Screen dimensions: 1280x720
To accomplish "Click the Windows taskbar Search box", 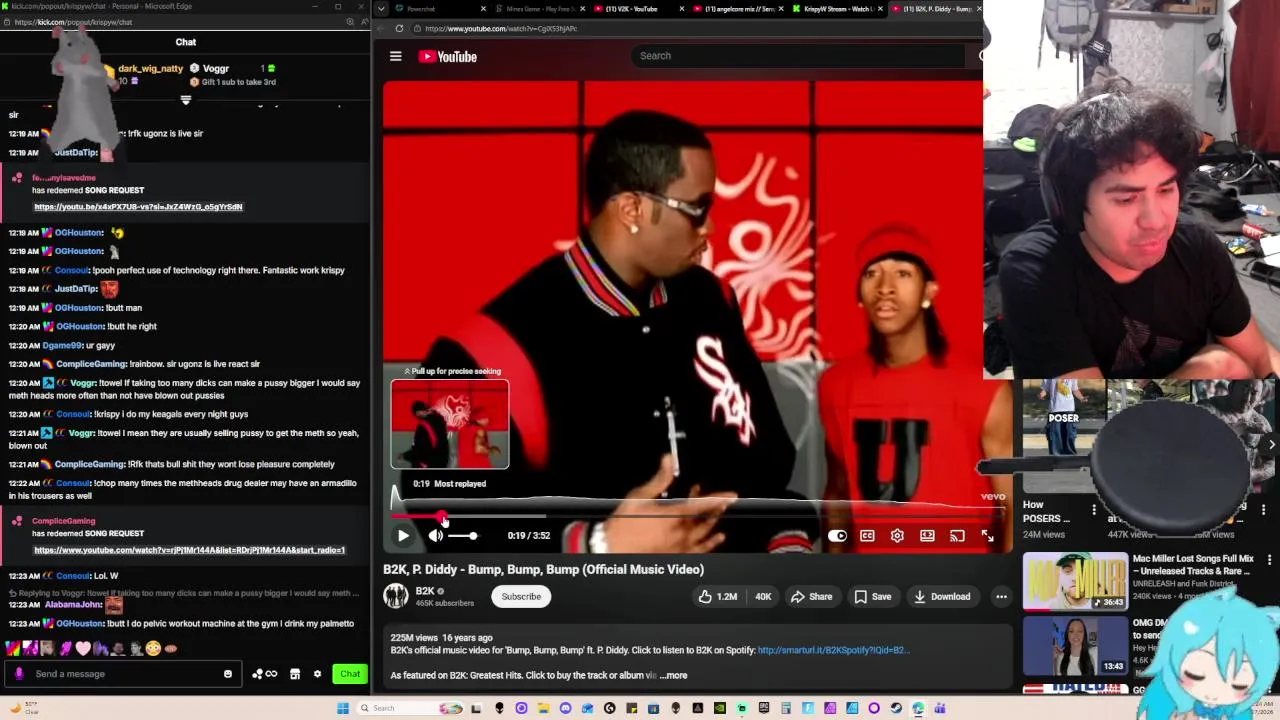I will coord(409,708).
